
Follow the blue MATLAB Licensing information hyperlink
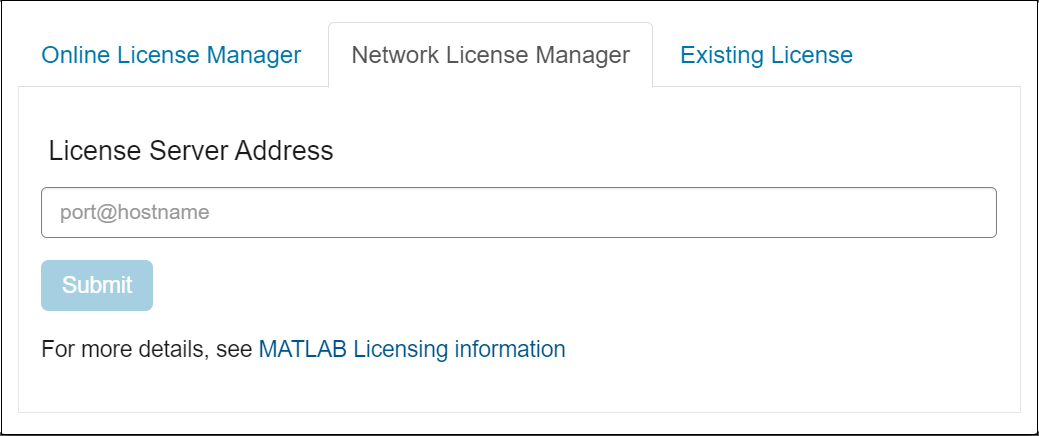(x=412, y=349)
